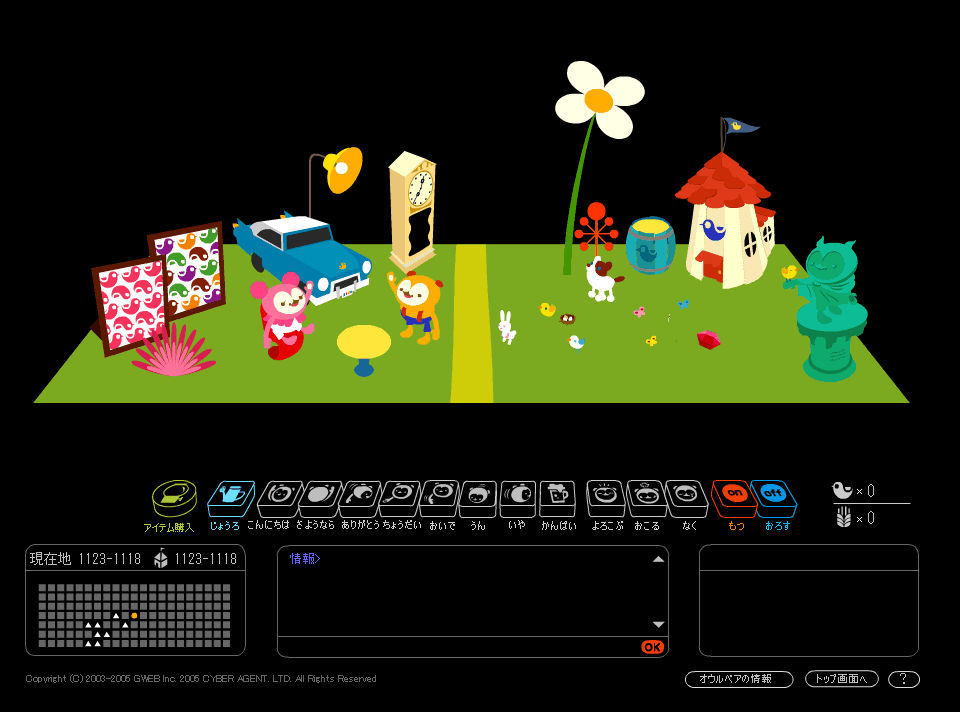Open the ? help button
Image resolution: width=960 pixels, height=712 pixels.
[x=903, y=679]
